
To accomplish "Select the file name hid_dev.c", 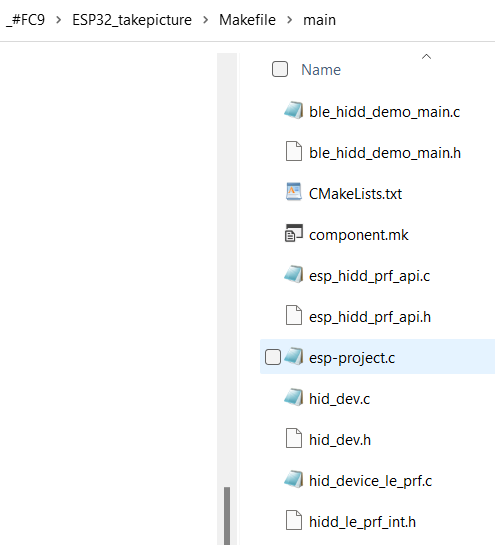I will tap(339, 399).
